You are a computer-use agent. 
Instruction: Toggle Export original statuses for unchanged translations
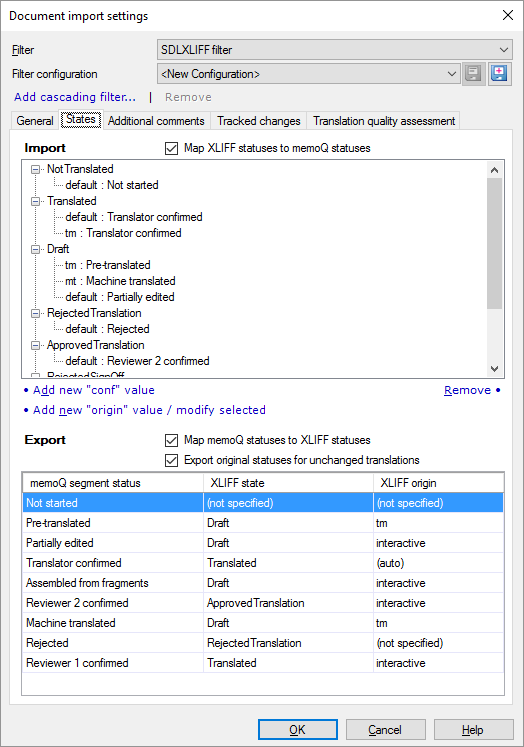pyautogui.click(x=171, y=460)
